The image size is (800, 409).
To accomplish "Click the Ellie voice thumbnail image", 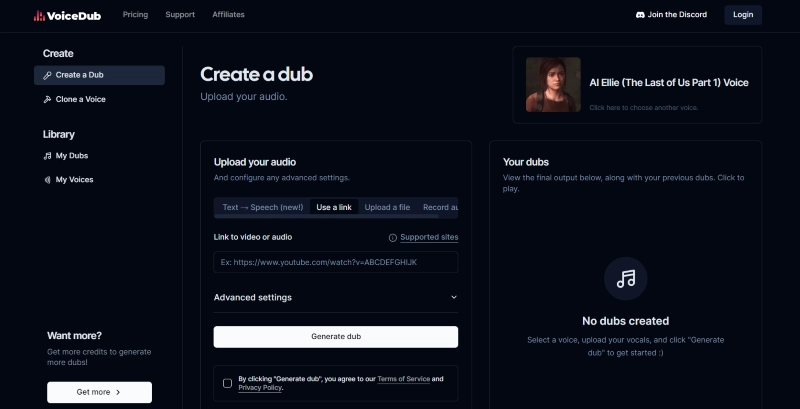I will point(553,84).
